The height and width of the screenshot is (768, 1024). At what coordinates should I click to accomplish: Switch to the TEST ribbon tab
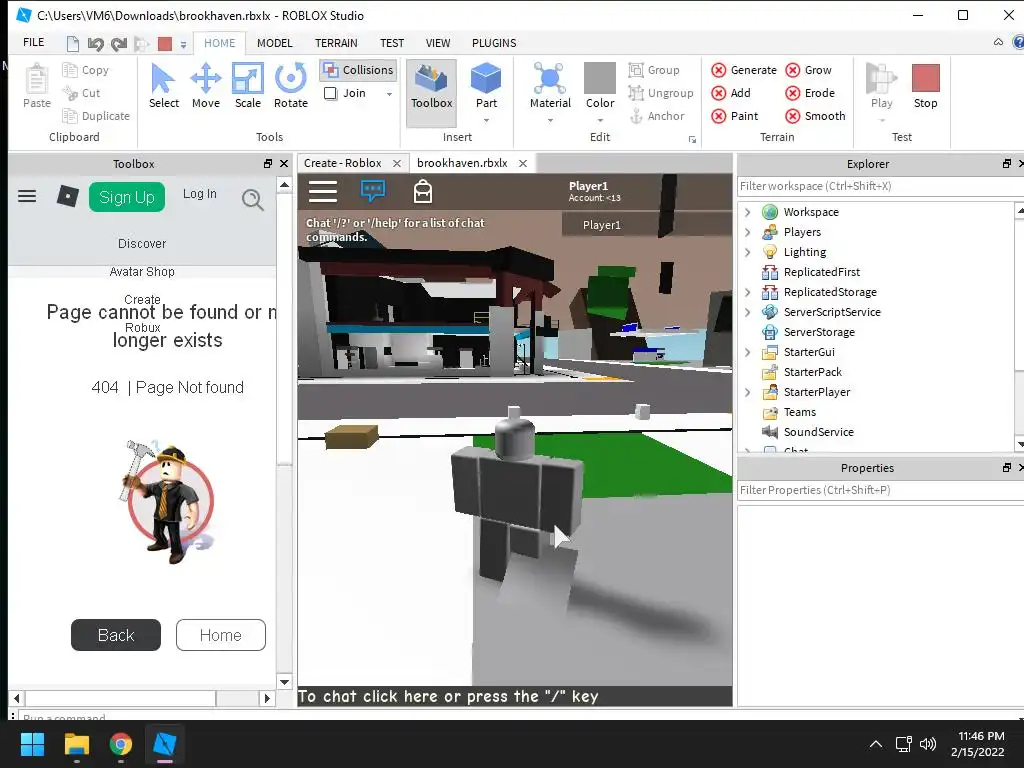(x=392, y=43)
